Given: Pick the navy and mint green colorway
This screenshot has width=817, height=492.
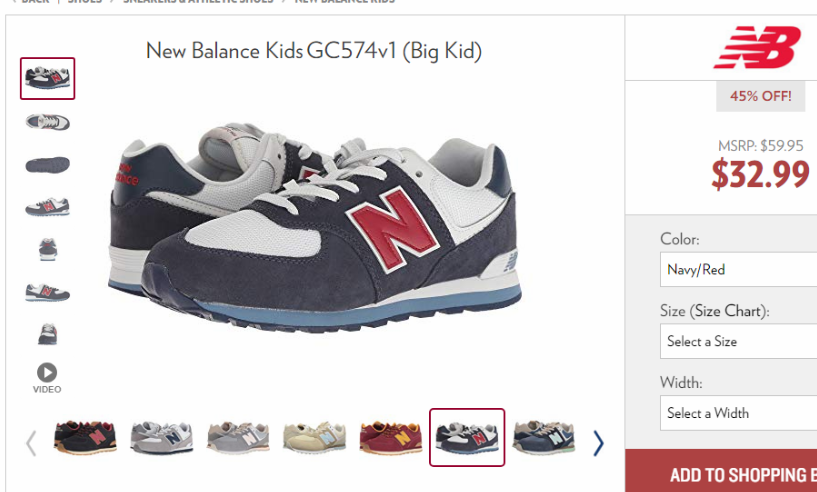Looking at the screenshot, I should (x=543, y=437).
